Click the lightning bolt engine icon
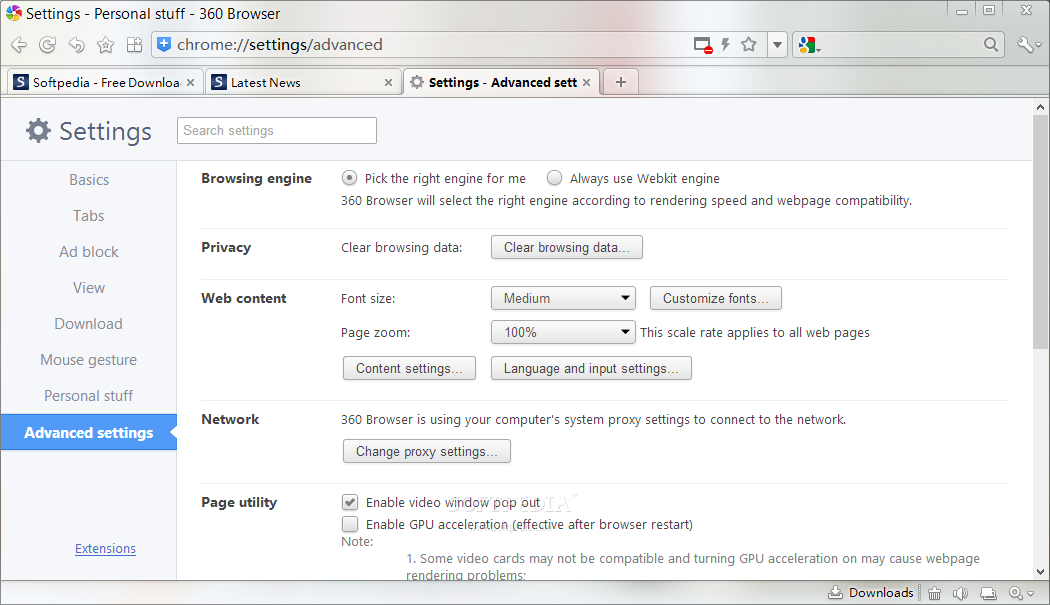The image size is (1050, 605). click(x=725, y=45)
